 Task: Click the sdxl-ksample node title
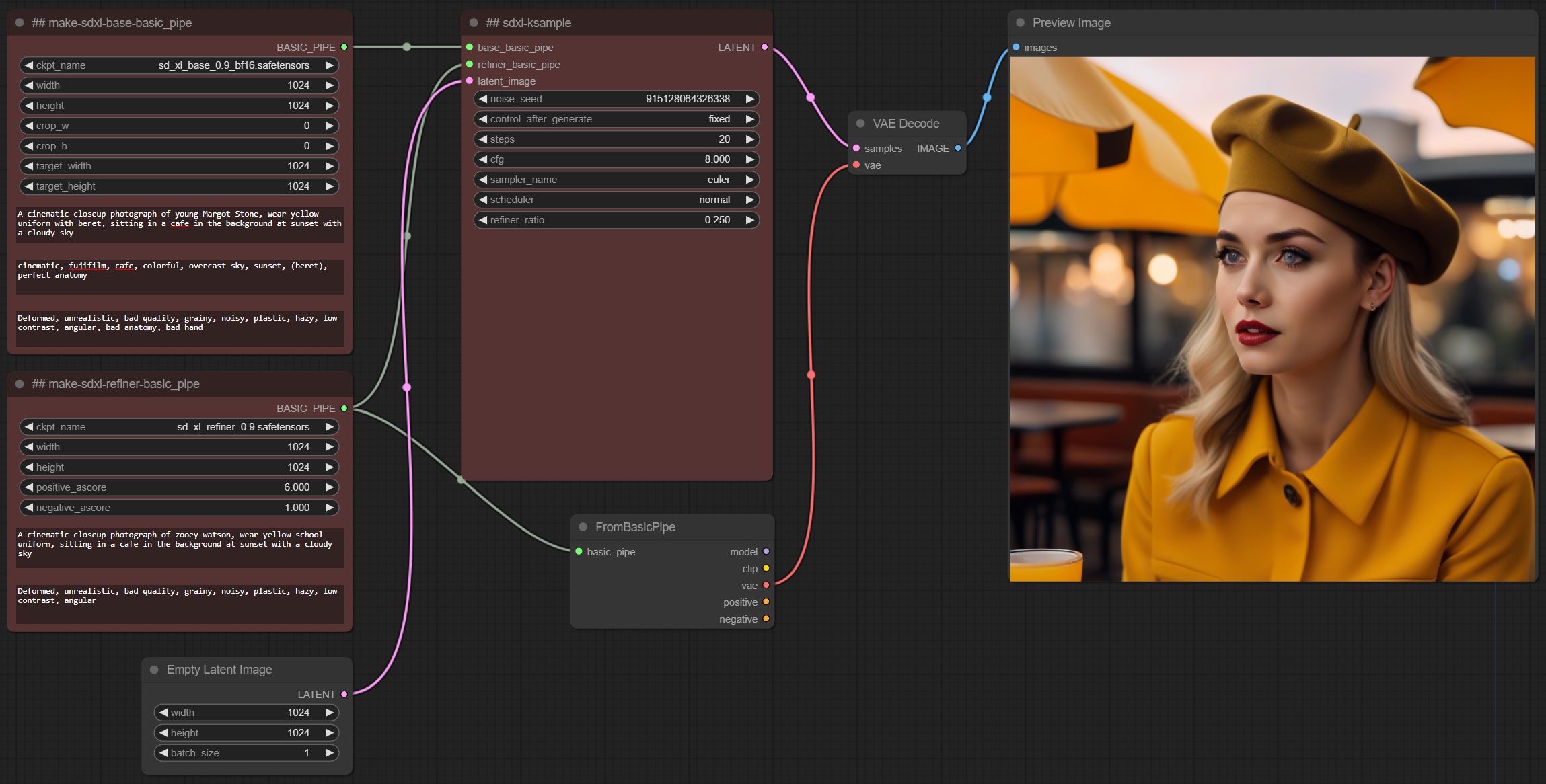528,23
